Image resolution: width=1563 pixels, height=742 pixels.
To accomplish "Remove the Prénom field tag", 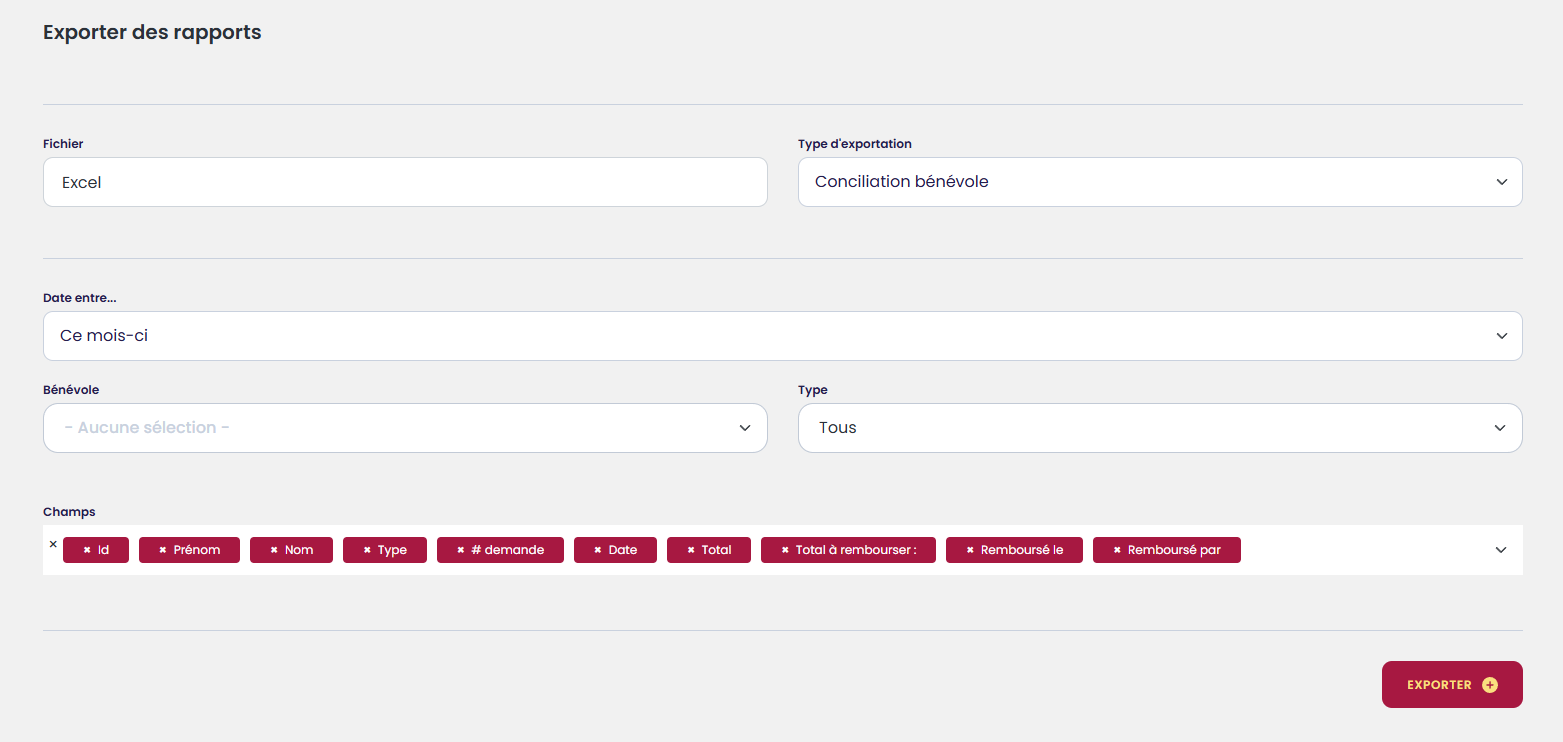I will click(162, 550).
